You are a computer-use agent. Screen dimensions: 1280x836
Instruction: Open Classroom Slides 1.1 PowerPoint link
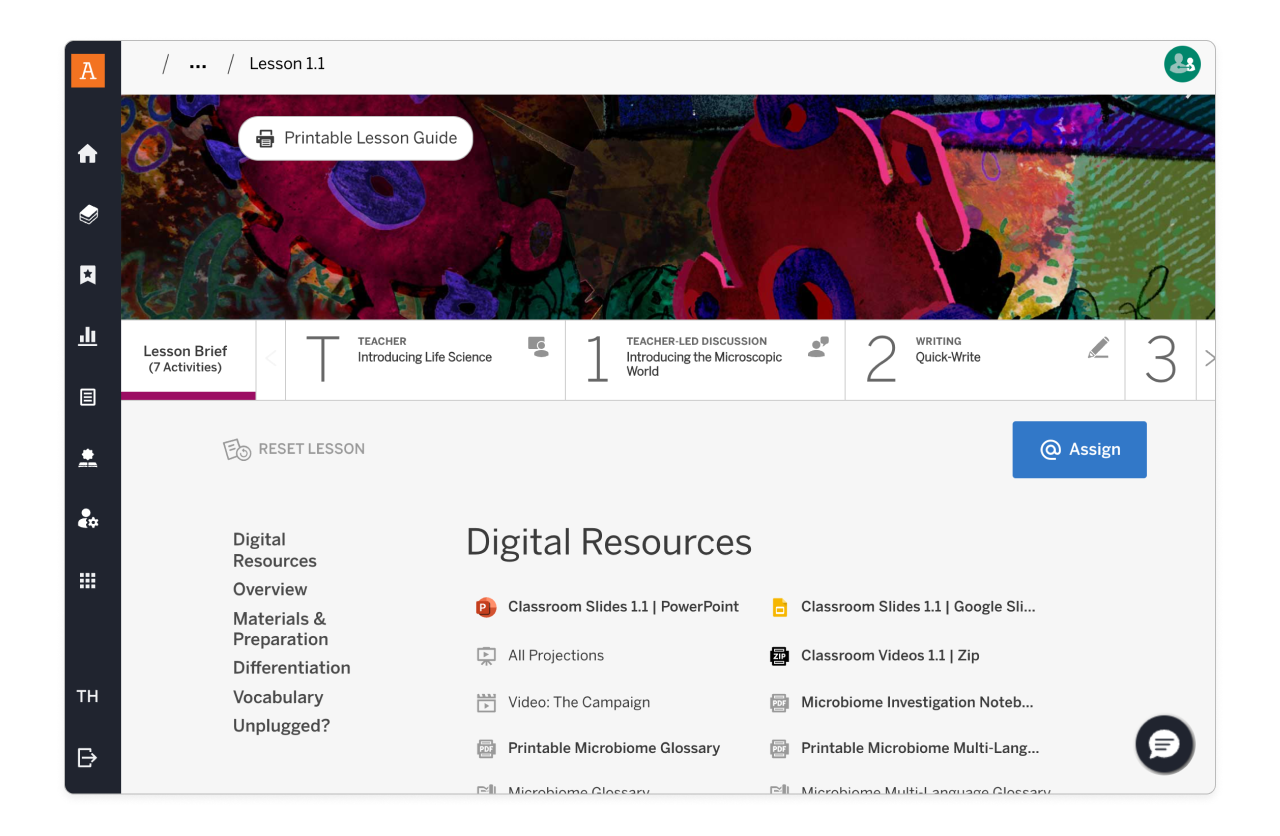pos(623,607)
